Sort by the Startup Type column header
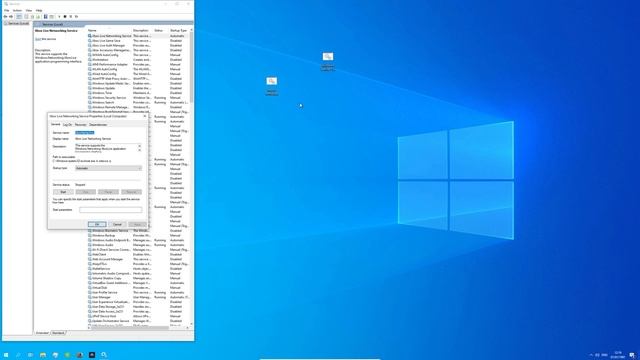 pos(179,31)
